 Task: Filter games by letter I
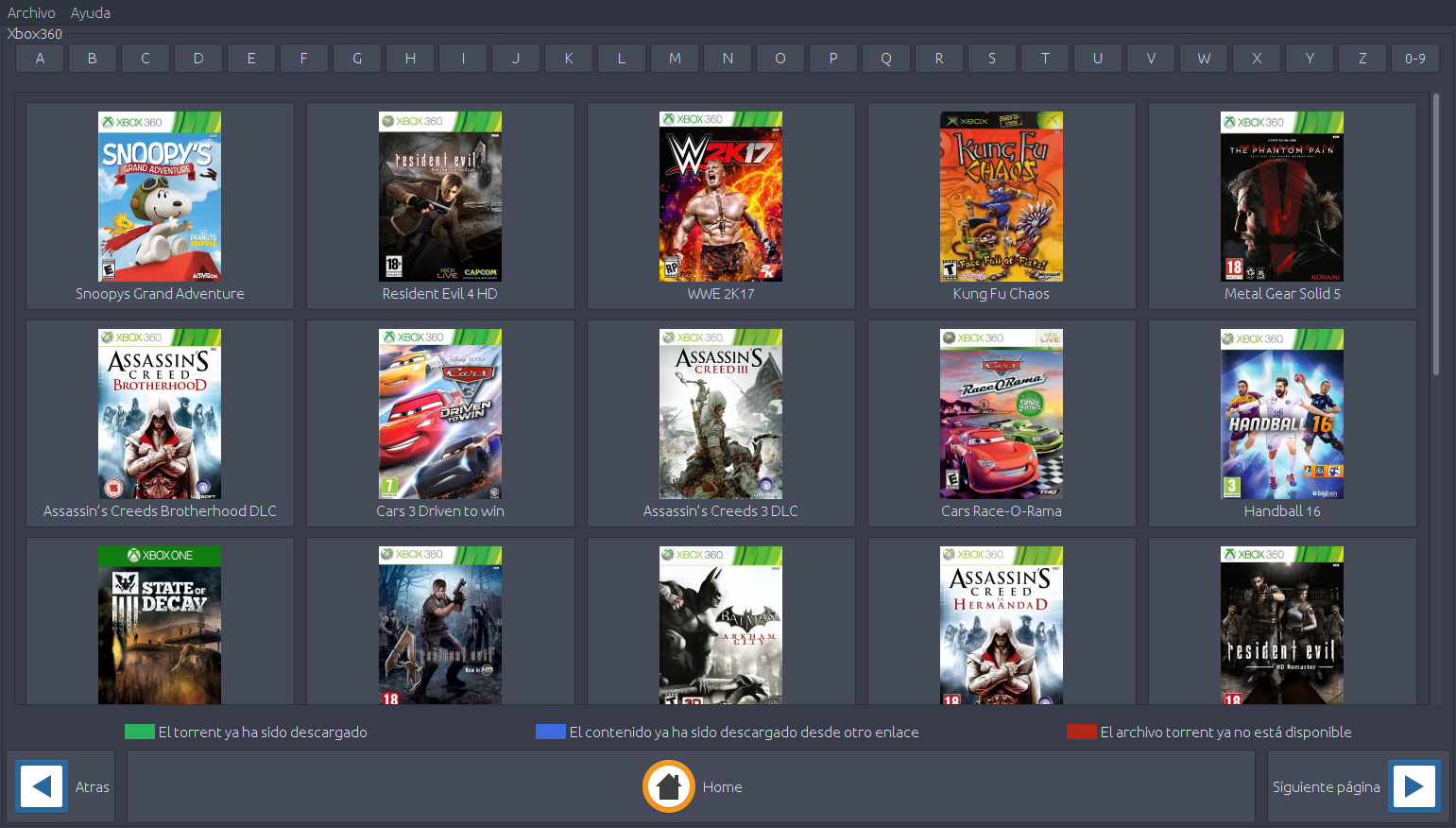[463, 59]
